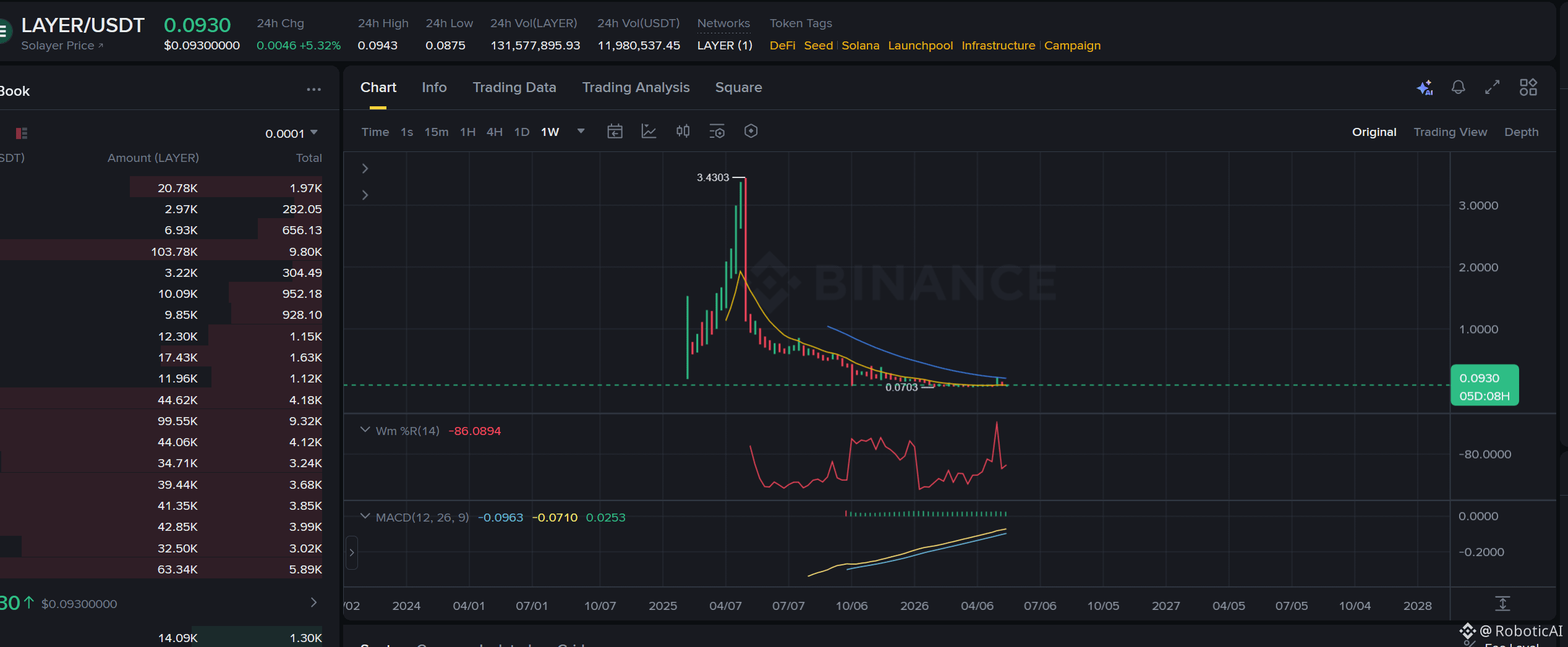1568x647 pixels.
Task: Reset chart price scale icon
Action: click(x=1502, y=604)
